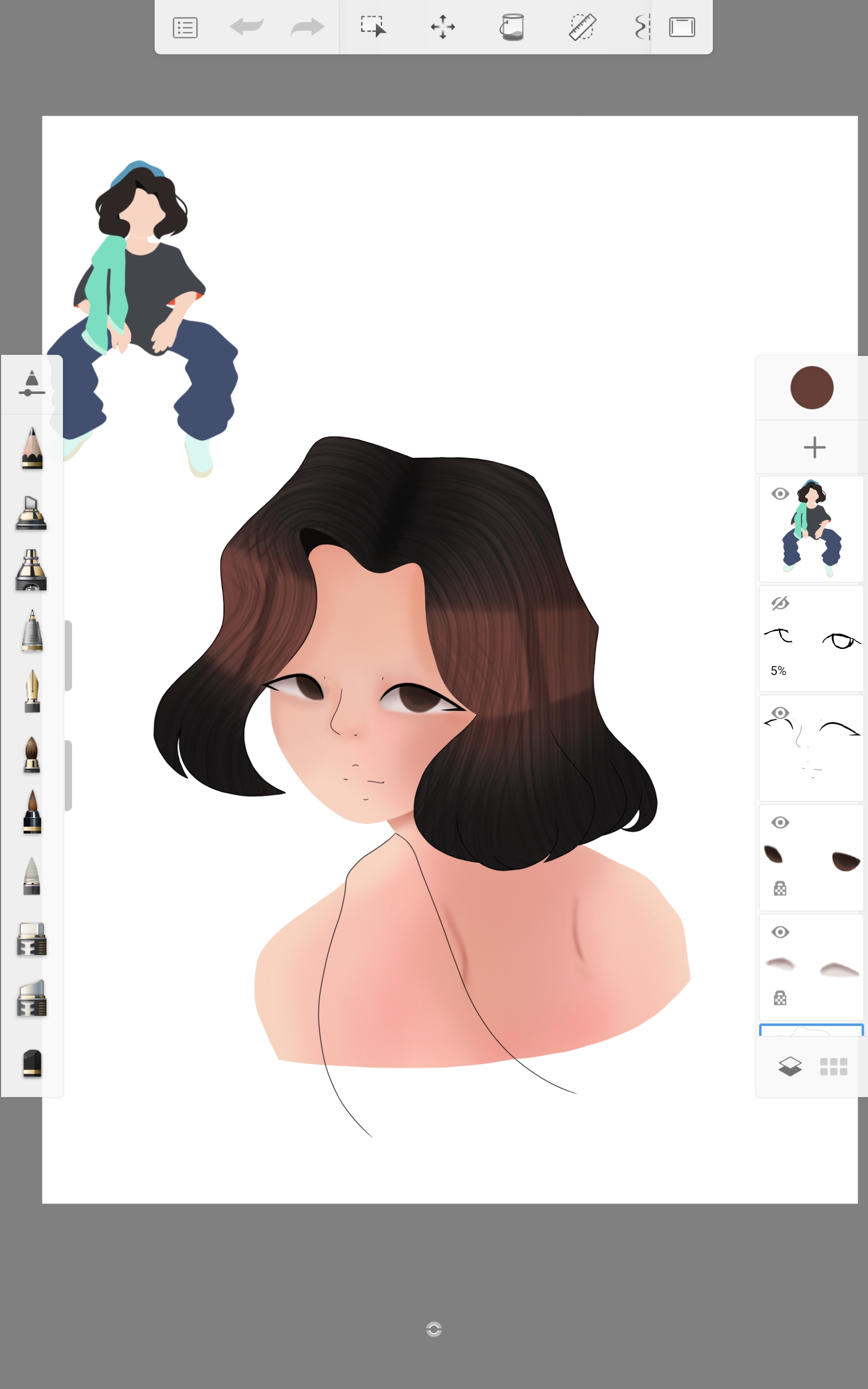The height and width of the screenshot is (1389, 868).
Task: Pick the black eraser tool
Action: click(32, 1063)
